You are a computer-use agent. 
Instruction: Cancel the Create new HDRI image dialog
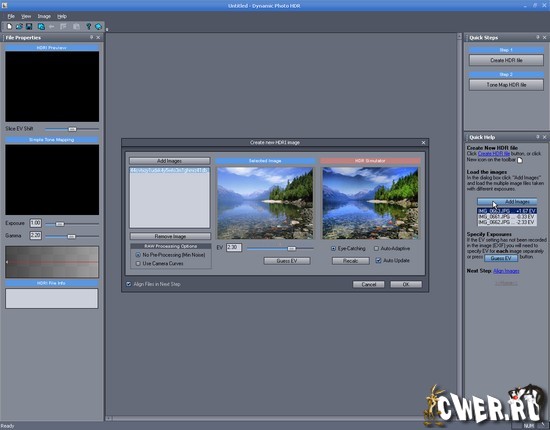368,284
